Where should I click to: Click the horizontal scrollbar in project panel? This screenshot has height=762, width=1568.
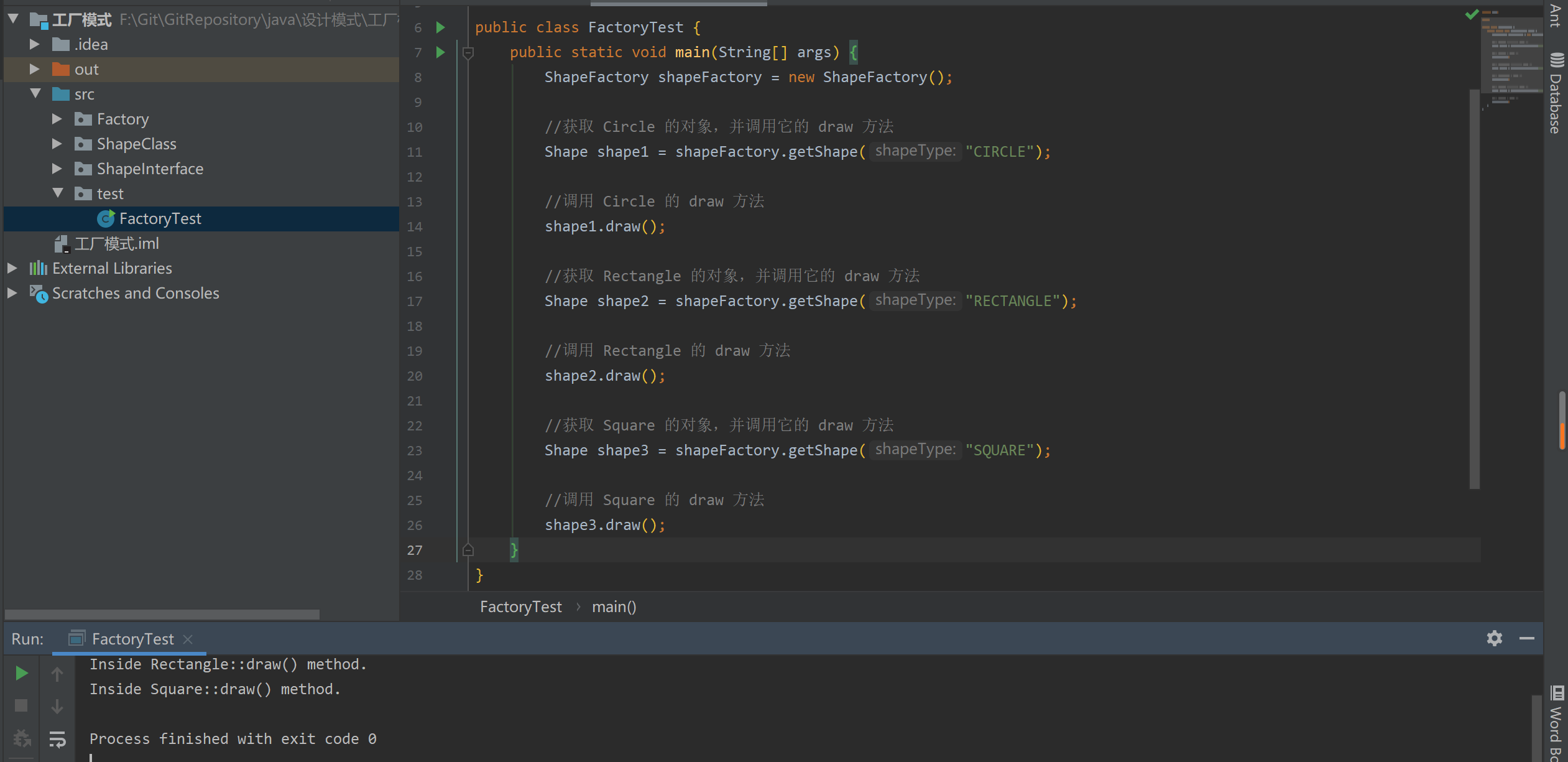pyautogui.click(x=162, y=614)
